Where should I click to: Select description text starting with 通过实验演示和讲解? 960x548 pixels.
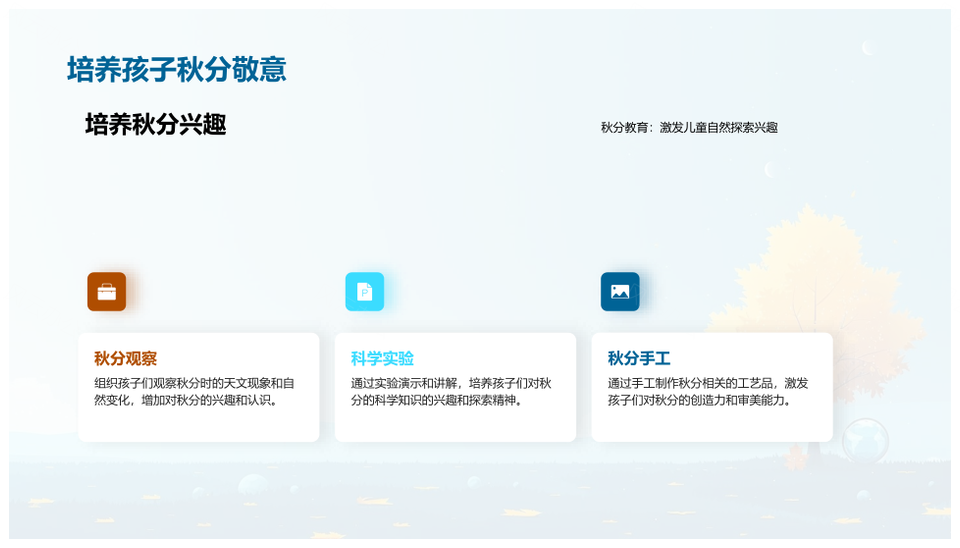451,392
